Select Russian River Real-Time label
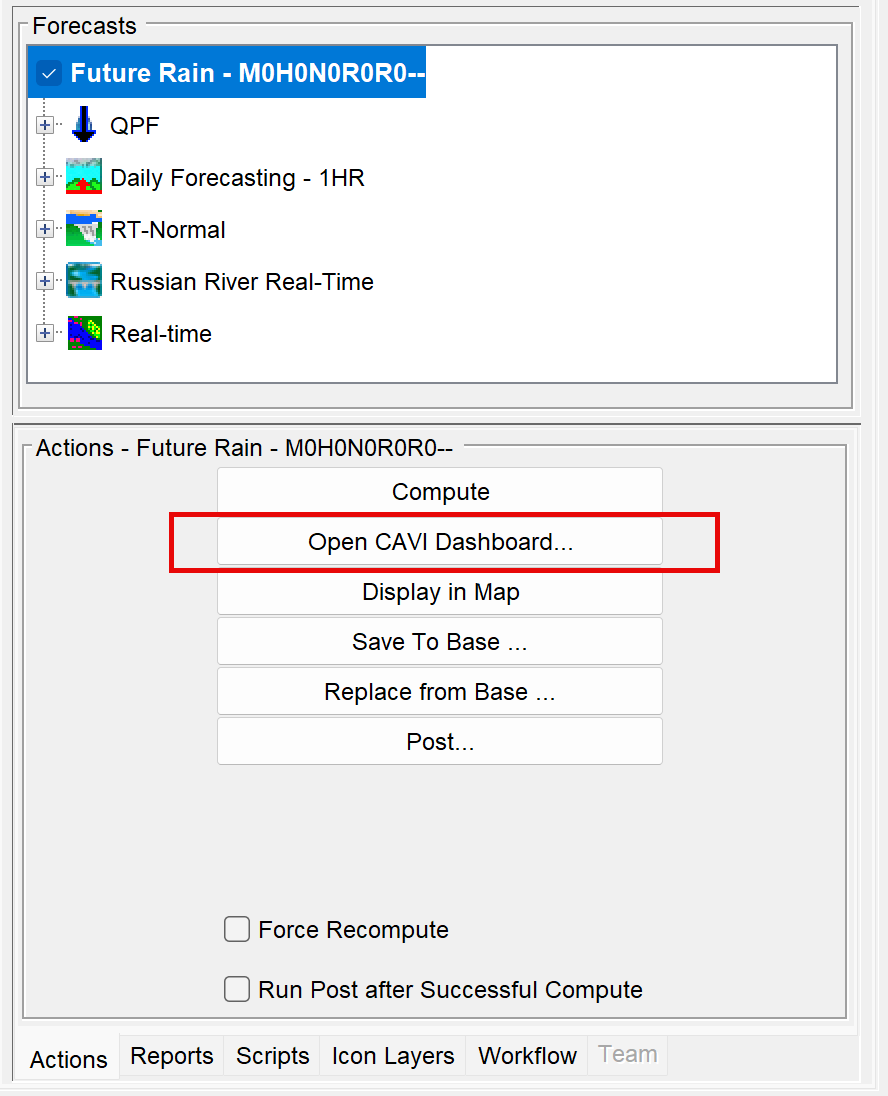Viewport: 888px width, 1096px height. [242, 282]
